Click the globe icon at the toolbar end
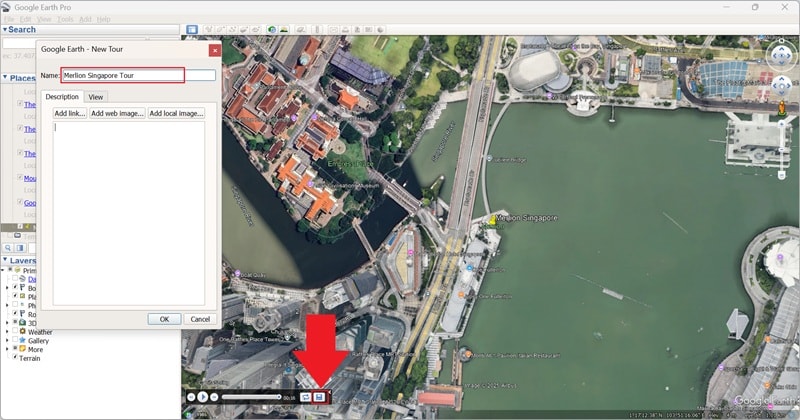800x420 pixels. (380, 30)
